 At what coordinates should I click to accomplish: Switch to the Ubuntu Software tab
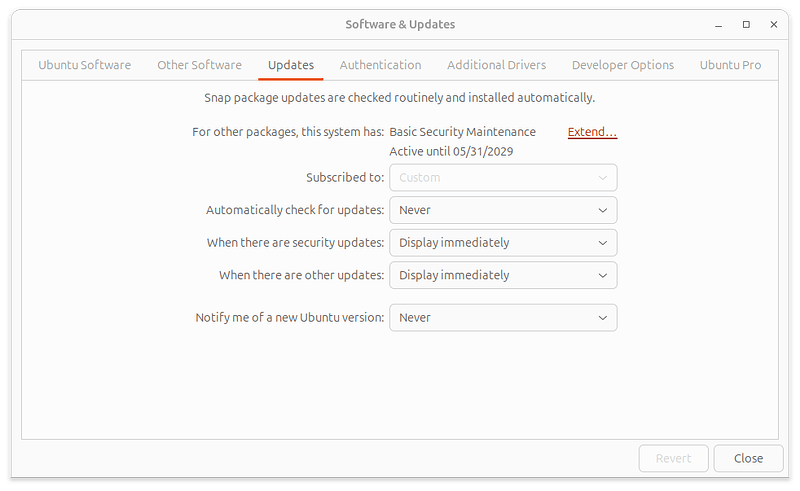click(x=84, y=65)
